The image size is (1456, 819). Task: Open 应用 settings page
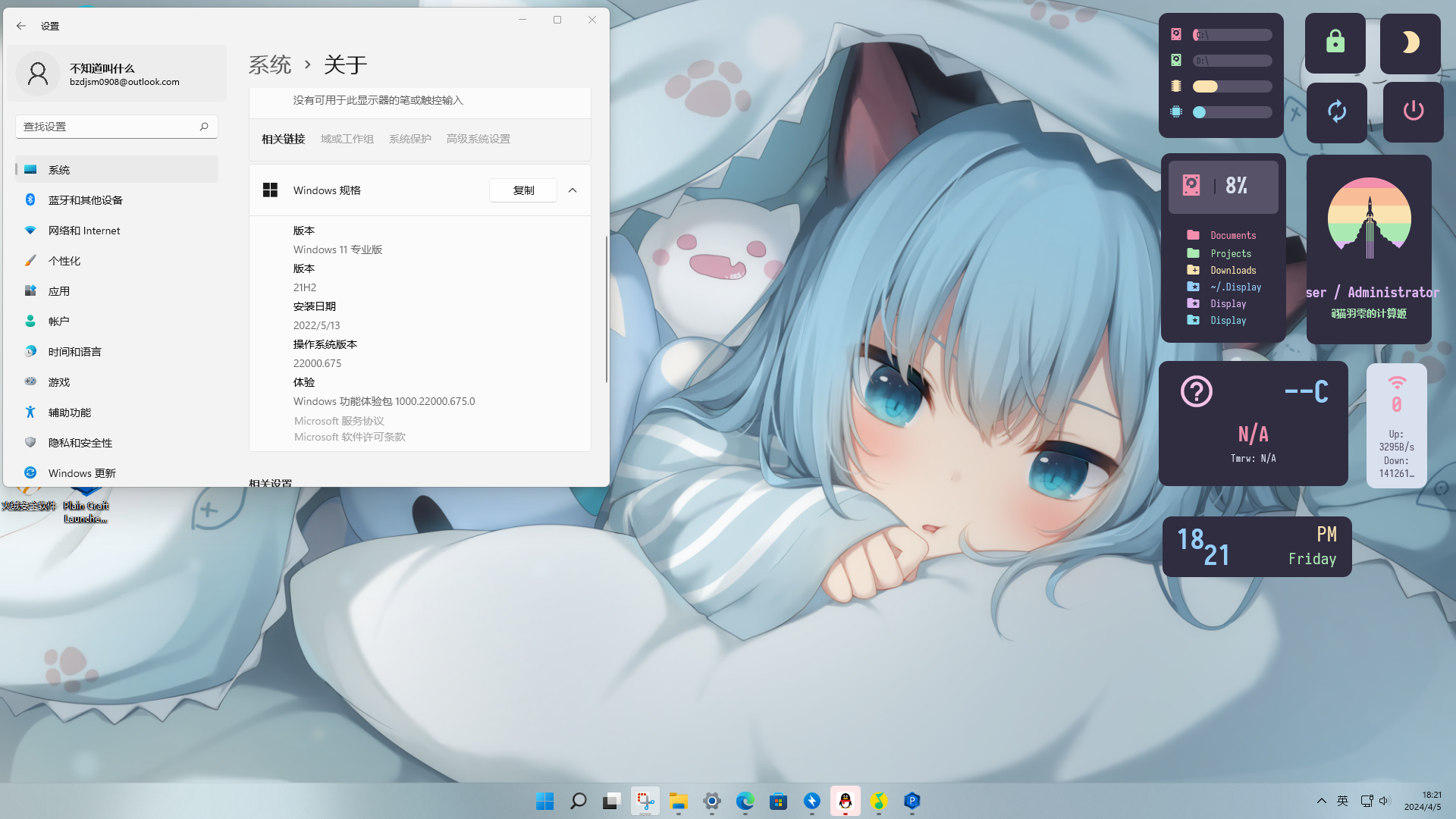[116, 291]
